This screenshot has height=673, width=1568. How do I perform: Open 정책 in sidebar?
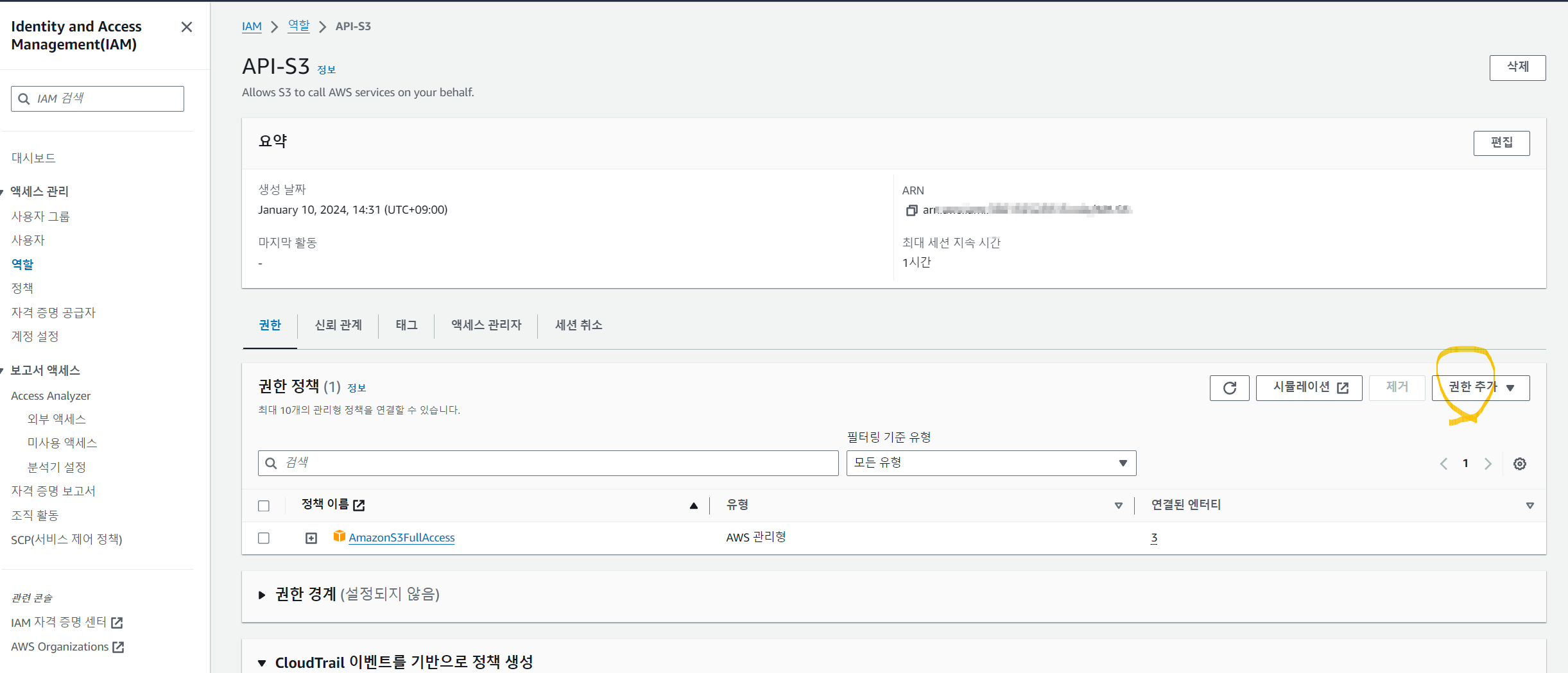pos(22,288)
